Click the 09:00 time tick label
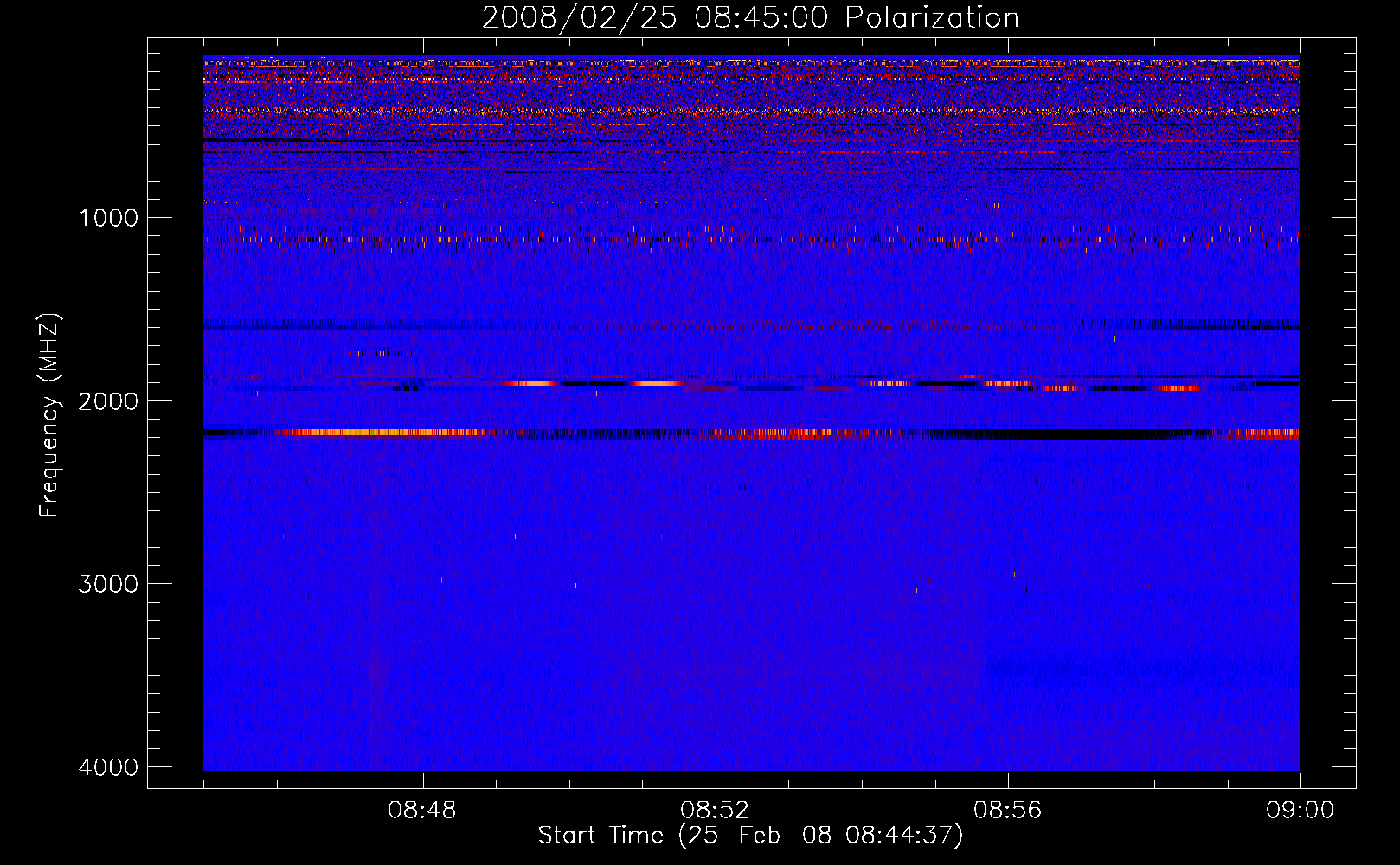 pyautogui.click(x=1300, y=811)
